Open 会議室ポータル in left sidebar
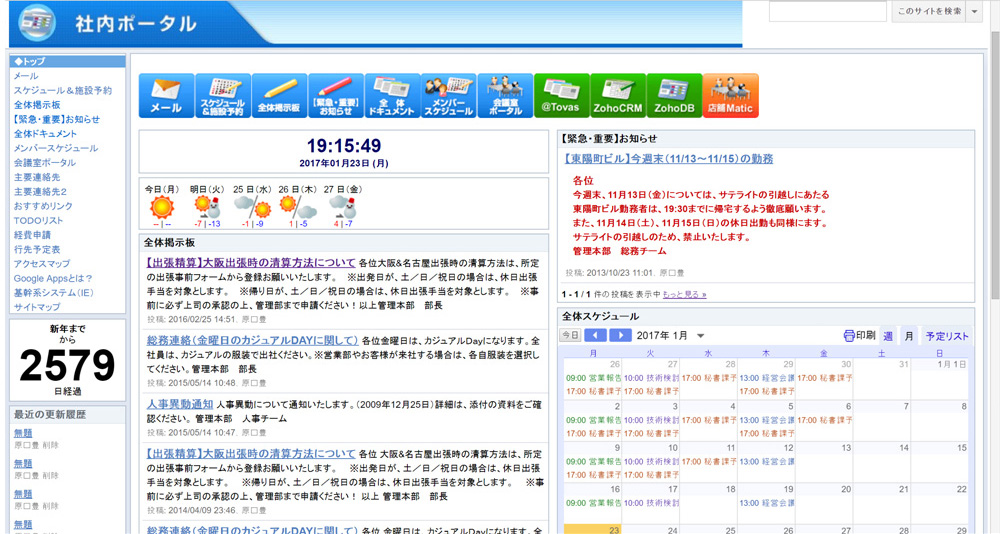1000x534 pixels. (x=45, y=163)
